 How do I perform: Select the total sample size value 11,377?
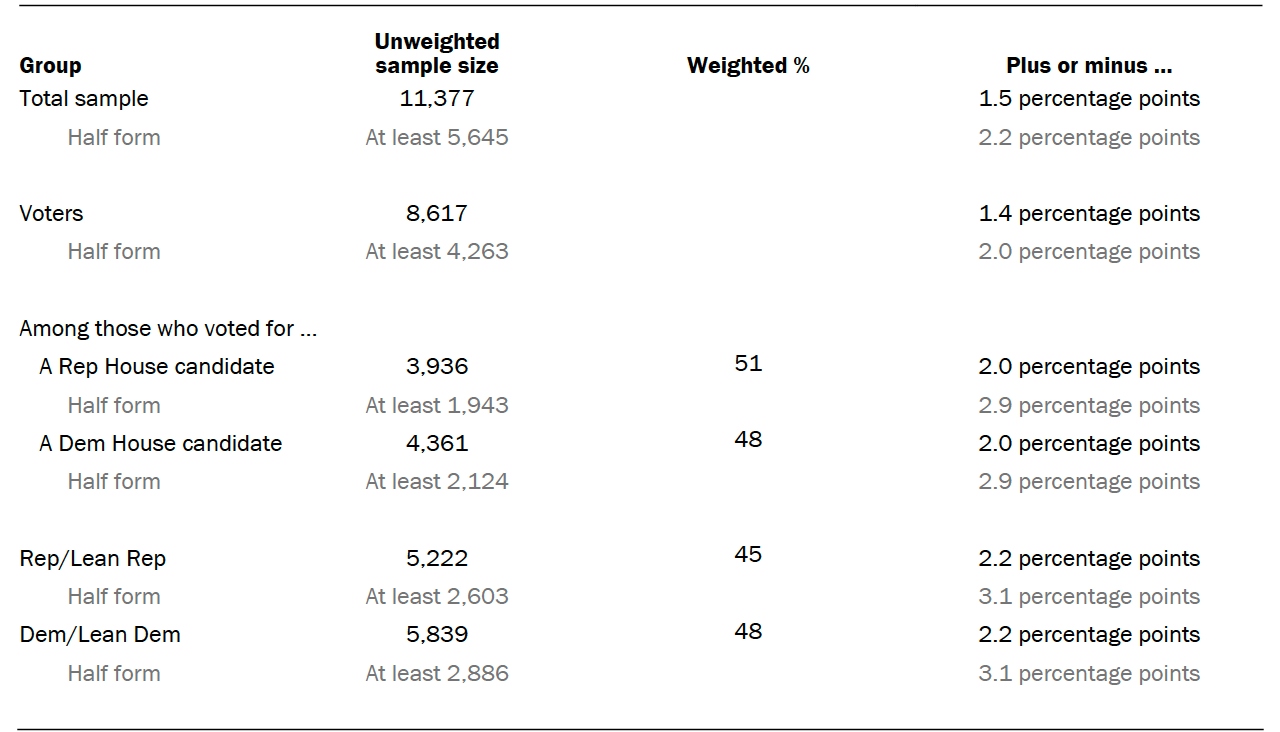pos(437,99)
